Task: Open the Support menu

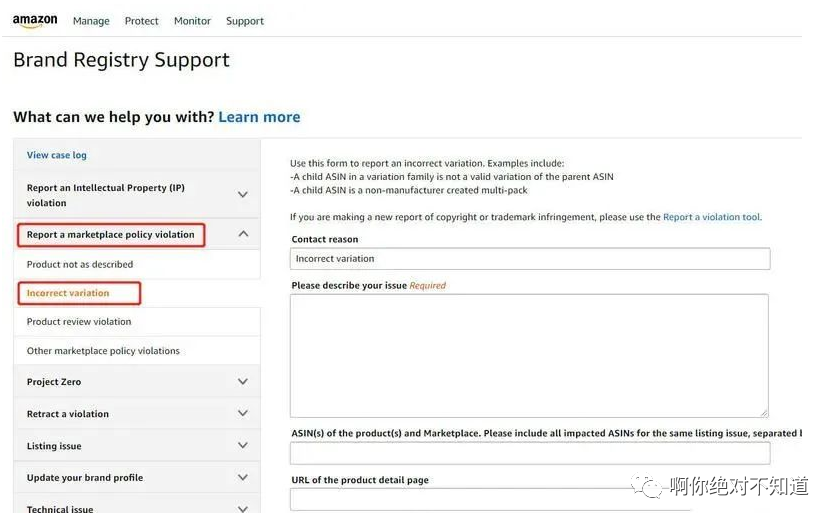Action: pos(245,21)
